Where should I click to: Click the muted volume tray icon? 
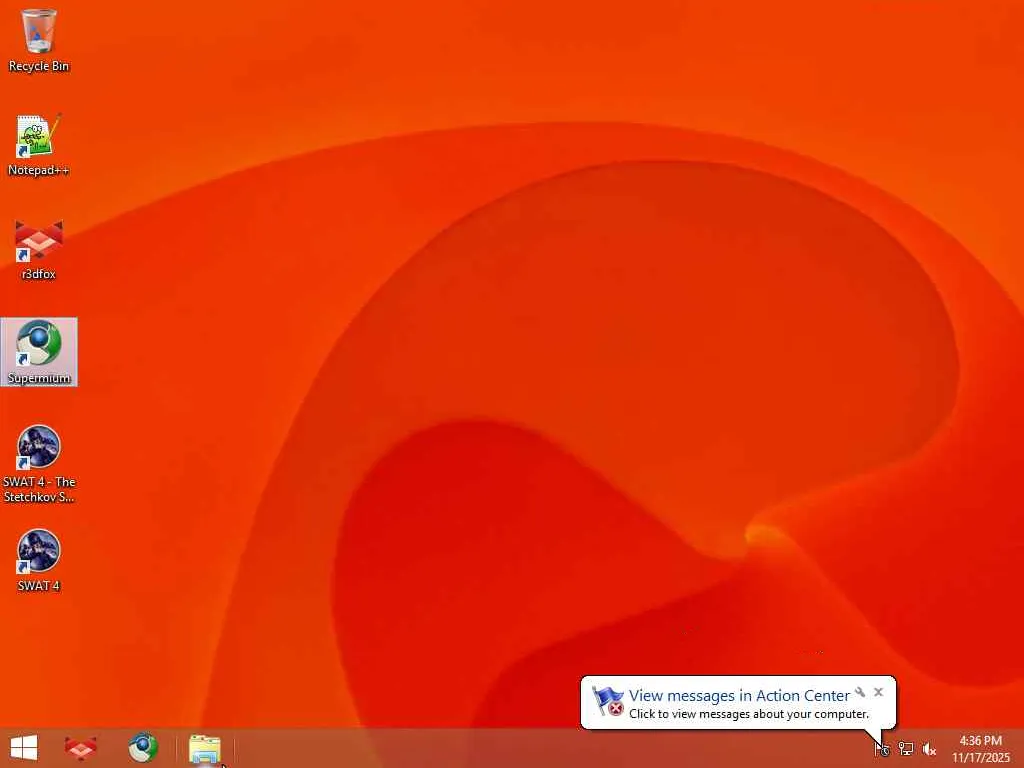tap(929, 749)
